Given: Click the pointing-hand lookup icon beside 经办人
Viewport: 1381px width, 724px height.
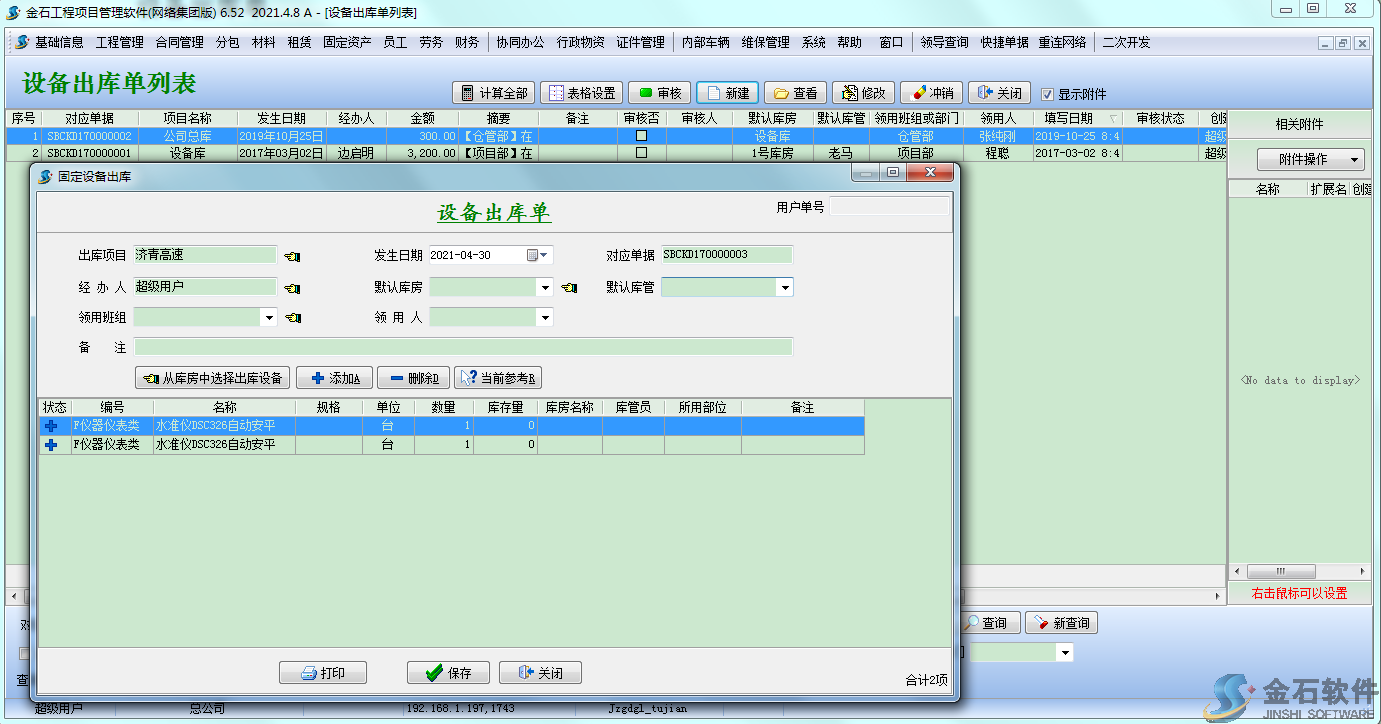Looking at the screenshot, I should pyautogui.click(x=292, y=289).
